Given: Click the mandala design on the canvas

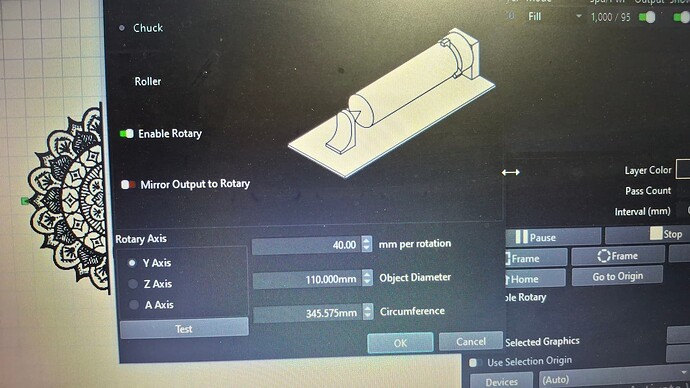Looking at the screenshot, I should [x=68, y=198].
